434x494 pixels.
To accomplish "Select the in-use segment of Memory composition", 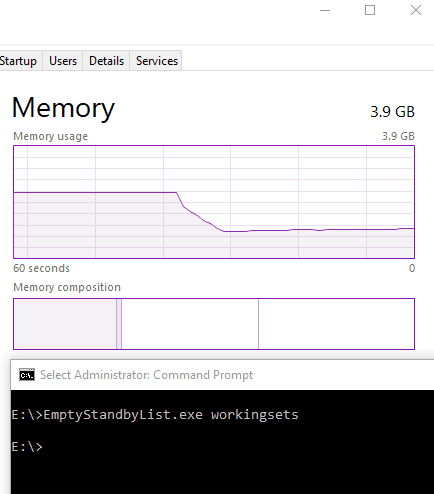I will click(65, 324).
